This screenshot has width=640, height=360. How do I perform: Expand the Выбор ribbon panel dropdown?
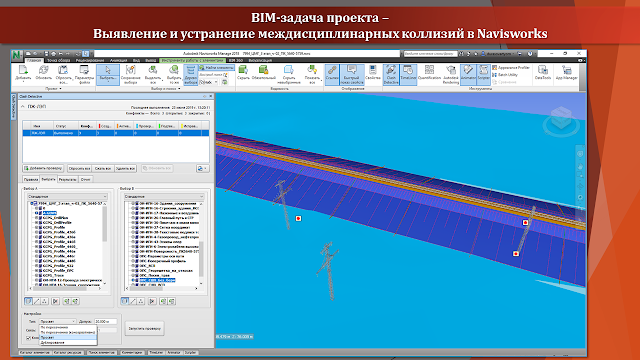tap(165, 88)
